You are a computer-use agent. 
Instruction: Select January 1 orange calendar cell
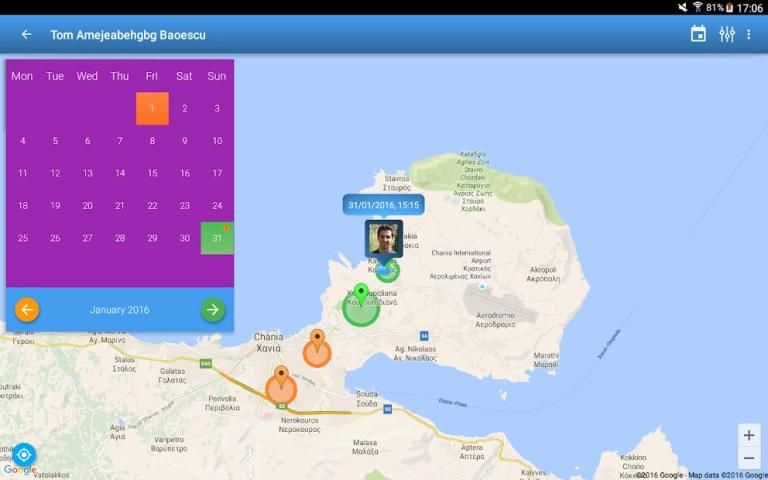tap(152, 109)
